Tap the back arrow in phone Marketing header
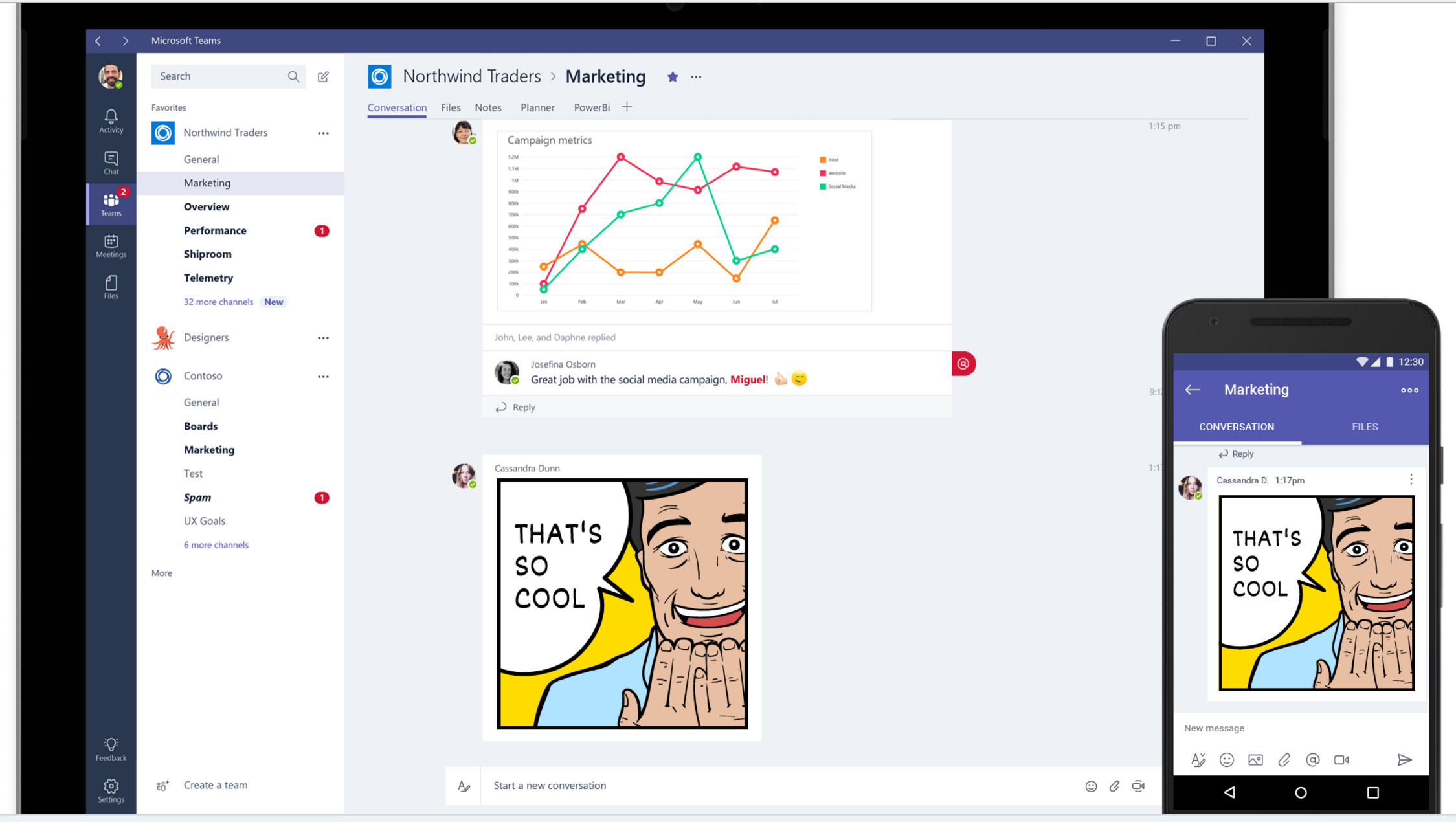 [x=1193, y=390]
